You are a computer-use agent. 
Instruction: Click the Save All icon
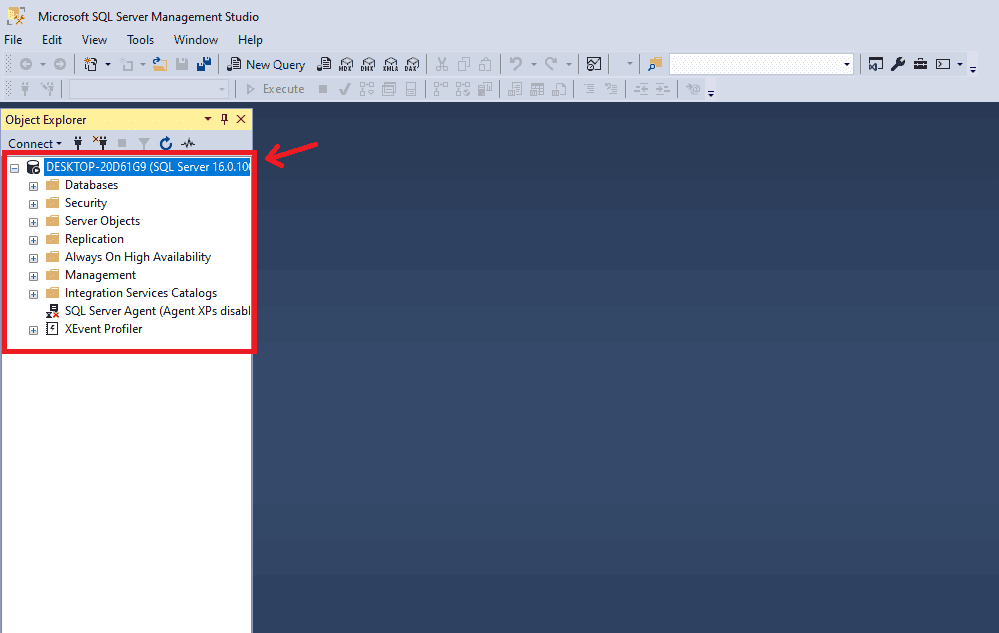point(204,64)
